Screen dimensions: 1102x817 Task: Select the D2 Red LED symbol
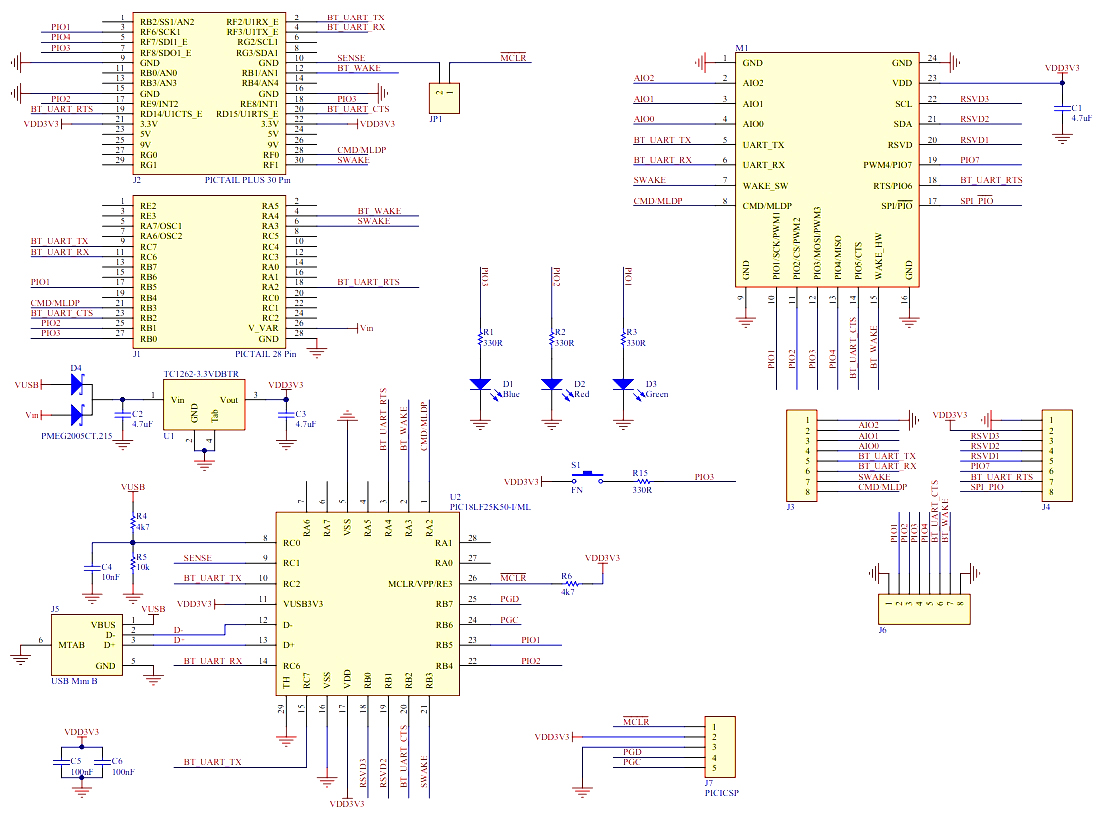552,385
